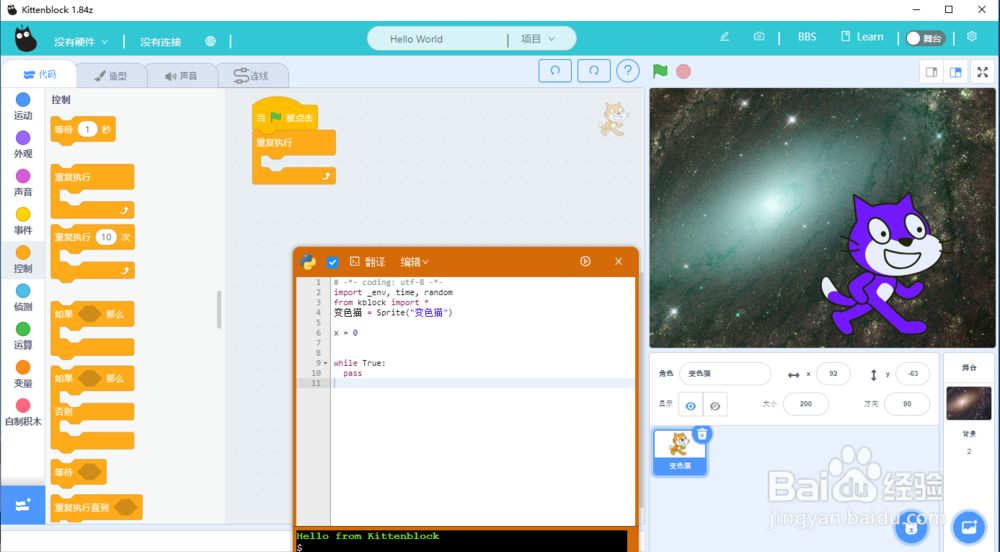Click the x coordinate field 92
Image resolution: width=1000 pixels, height=552 pixels.
click(833, 374)
